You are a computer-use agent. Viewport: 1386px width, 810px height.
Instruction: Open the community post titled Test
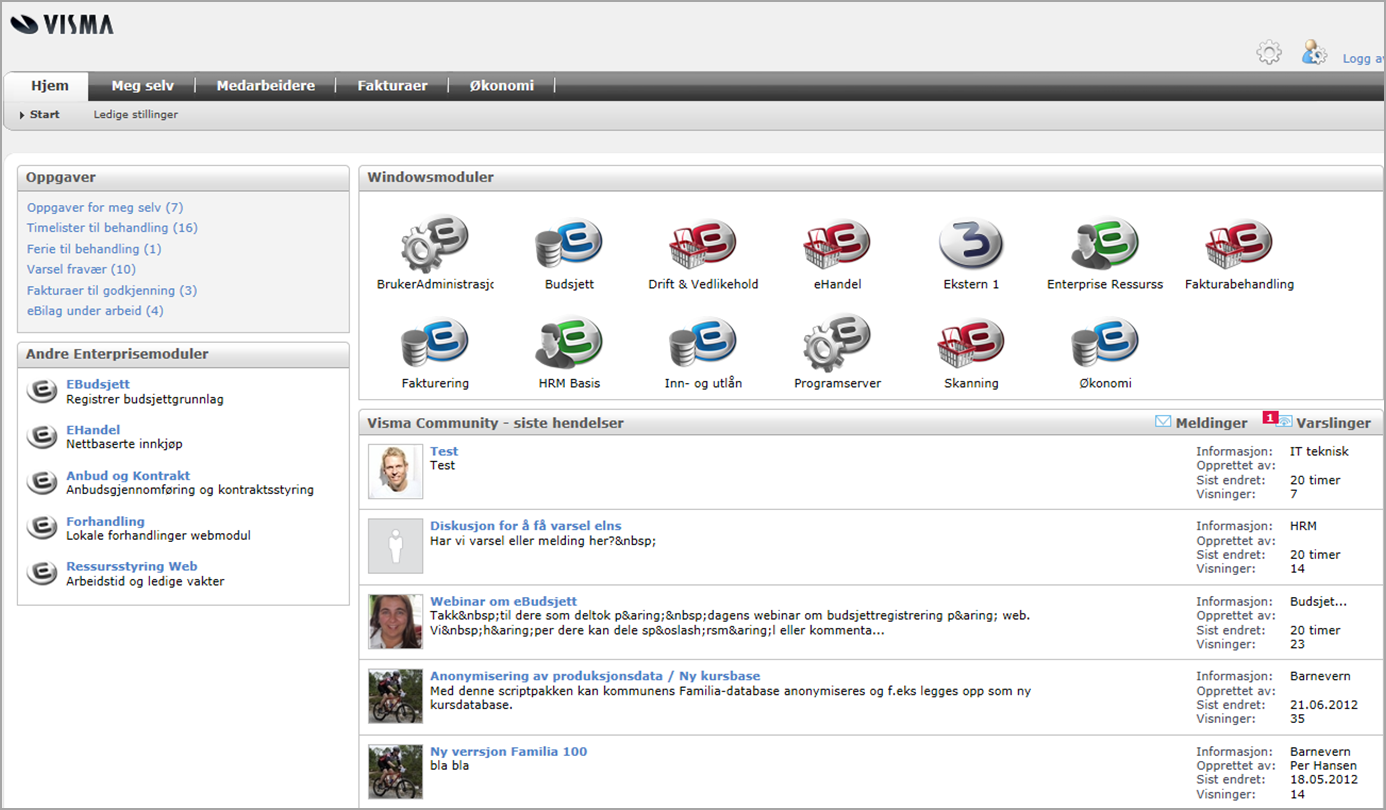coord(444,452)
